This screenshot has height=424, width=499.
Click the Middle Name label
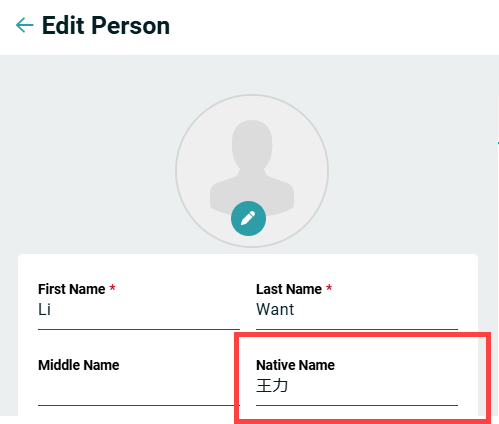[x=79, y=365]
